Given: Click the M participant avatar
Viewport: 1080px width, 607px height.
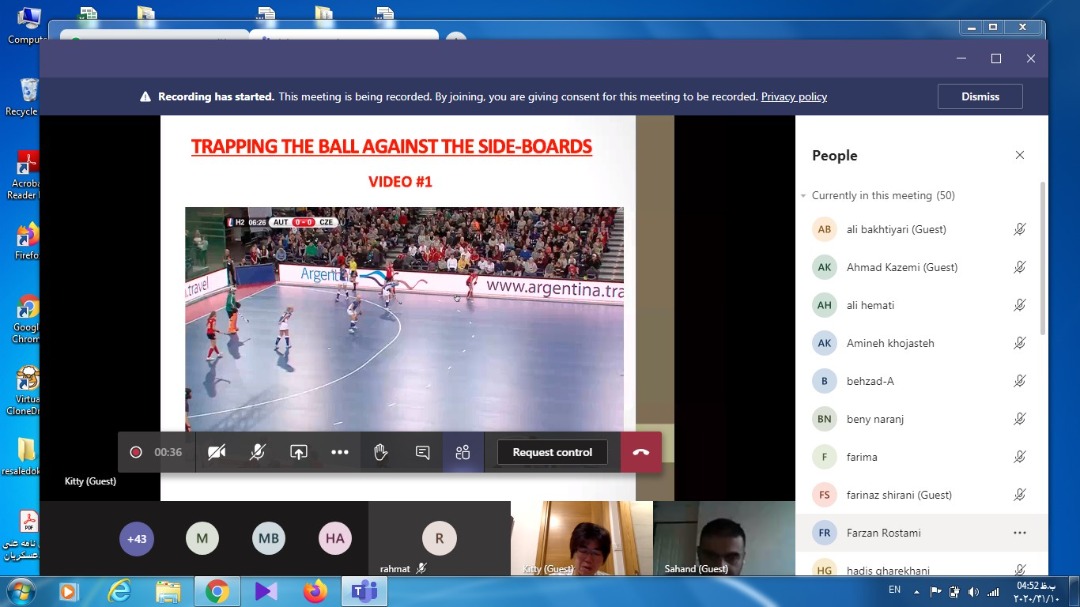Looking at the screenshot, I should tap(202, 539).
